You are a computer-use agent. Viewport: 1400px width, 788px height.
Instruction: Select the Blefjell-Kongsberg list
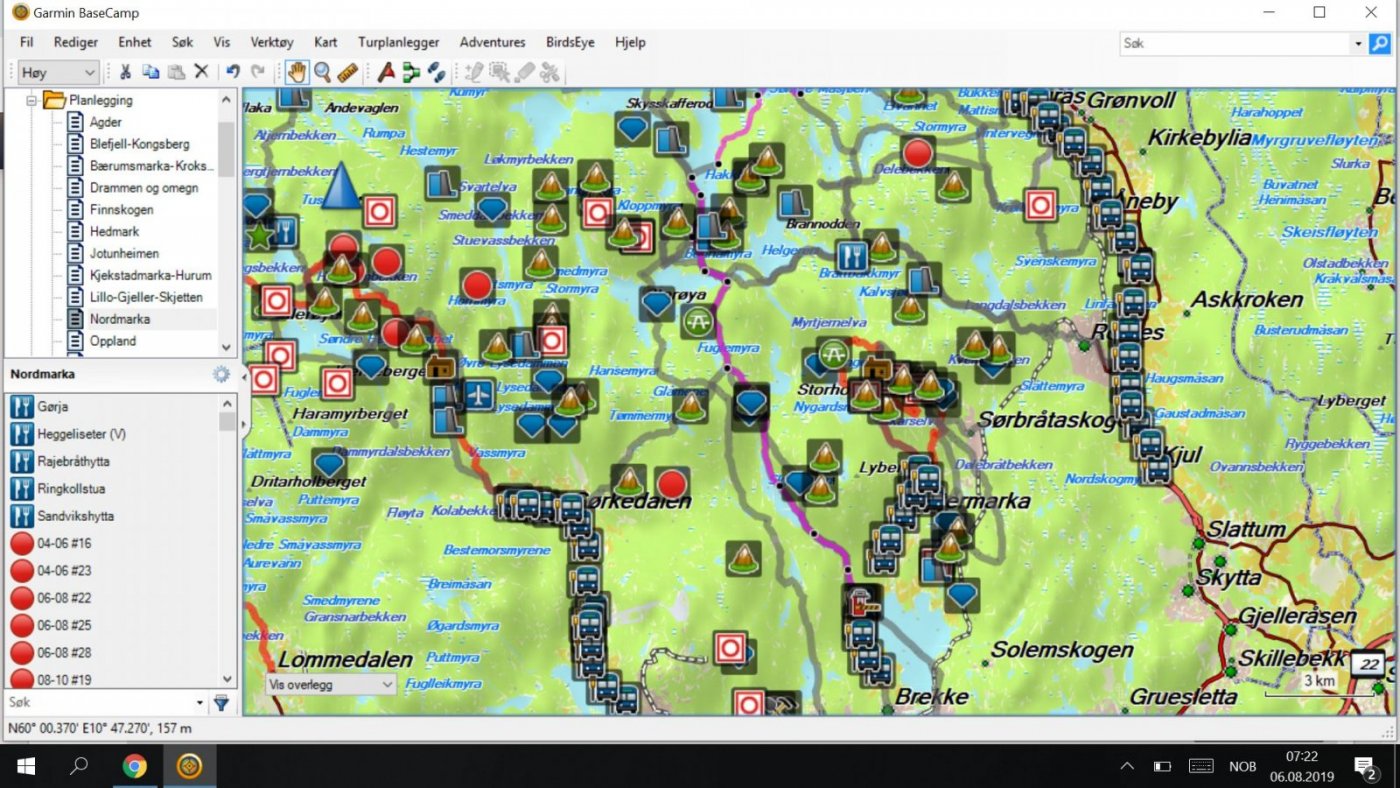139,144
